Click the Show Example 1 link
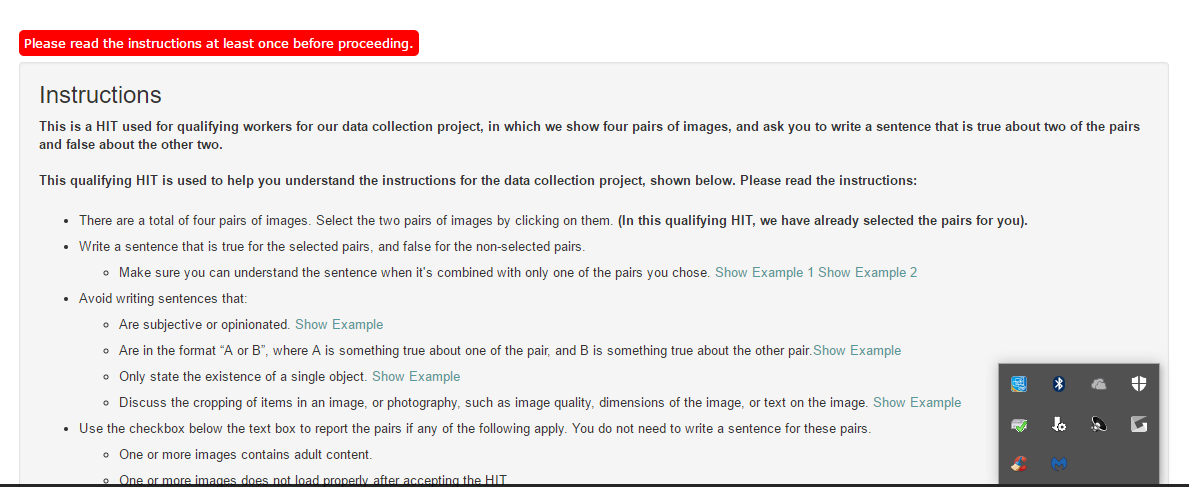 (764, 272)
